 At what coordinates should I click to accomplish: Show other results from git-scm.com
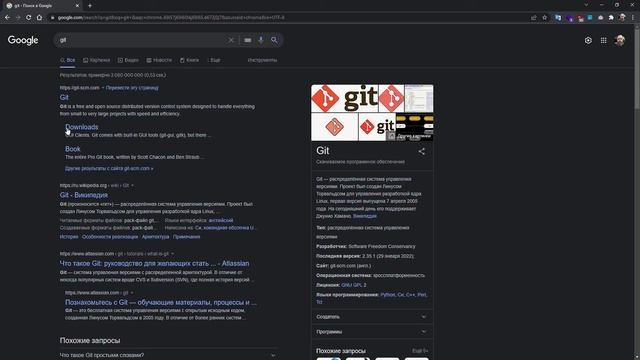[x=109, y=168]
